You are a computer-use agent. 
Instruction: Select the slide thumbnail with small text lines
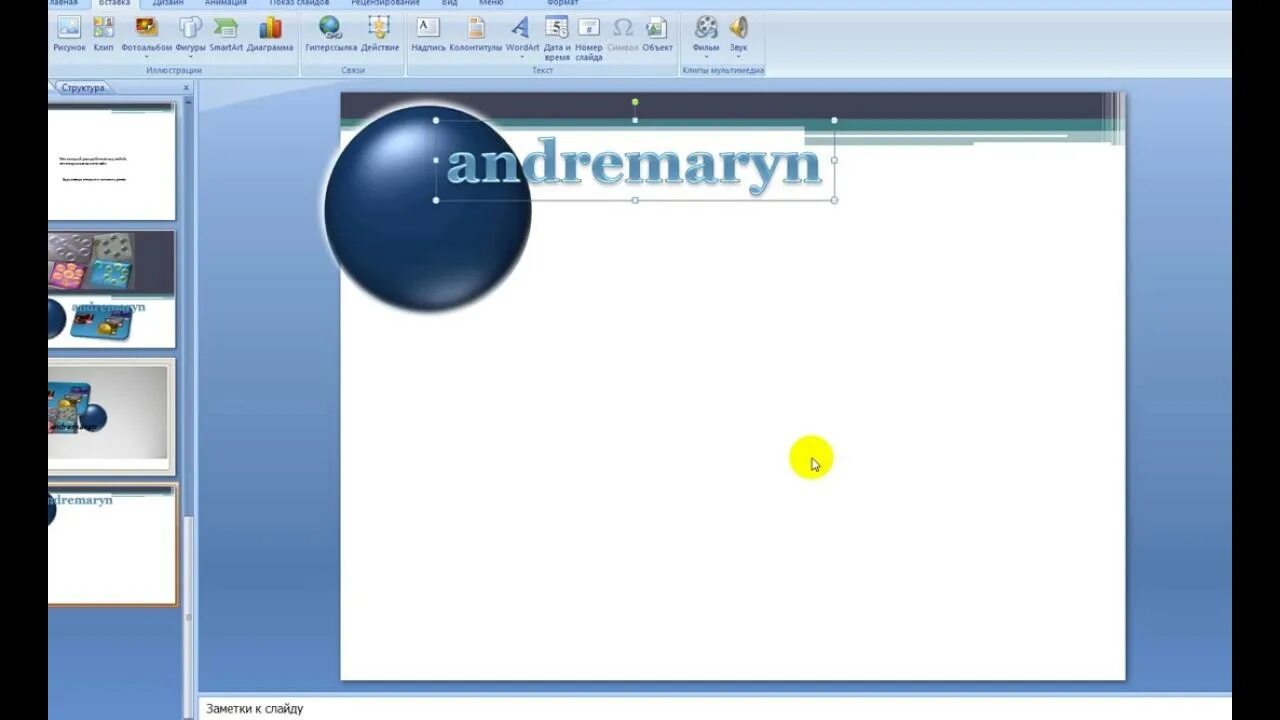point(111,160)
